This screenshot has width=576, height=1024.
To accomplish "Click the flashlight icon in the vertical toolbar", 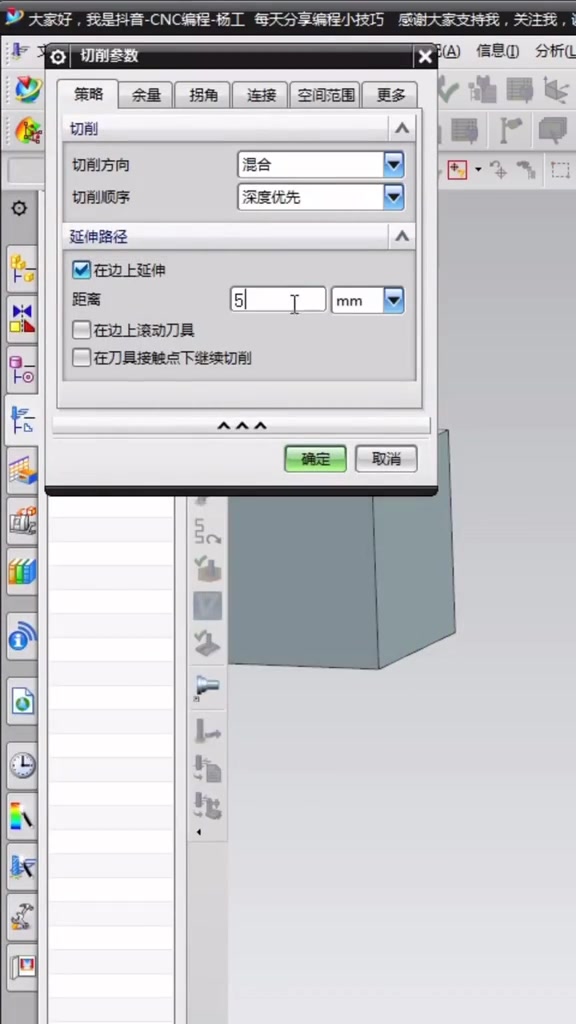I will [x=208, y=686].
